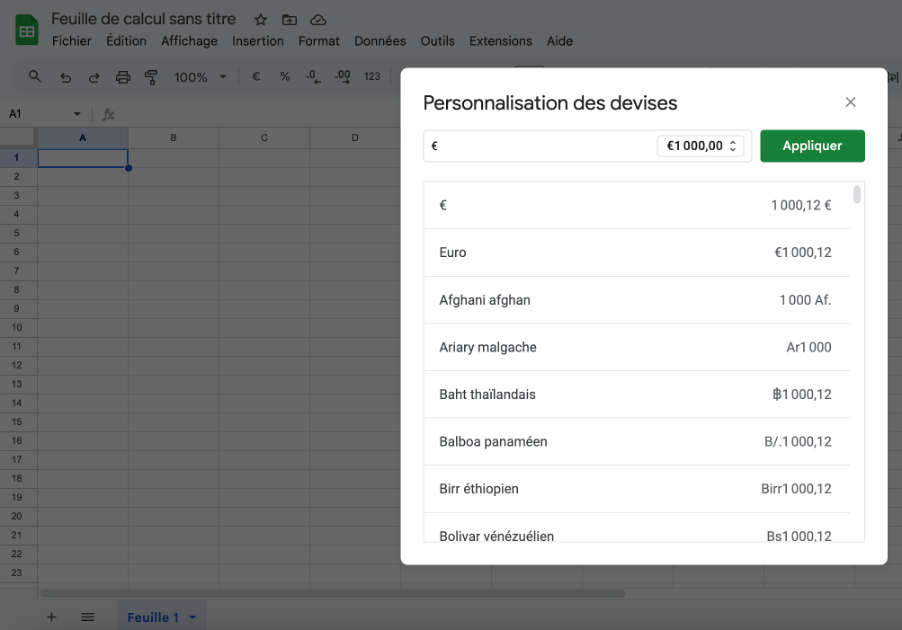Click the print icon
The width and height of the screenshot is (902, 630).
pos(123,76)
